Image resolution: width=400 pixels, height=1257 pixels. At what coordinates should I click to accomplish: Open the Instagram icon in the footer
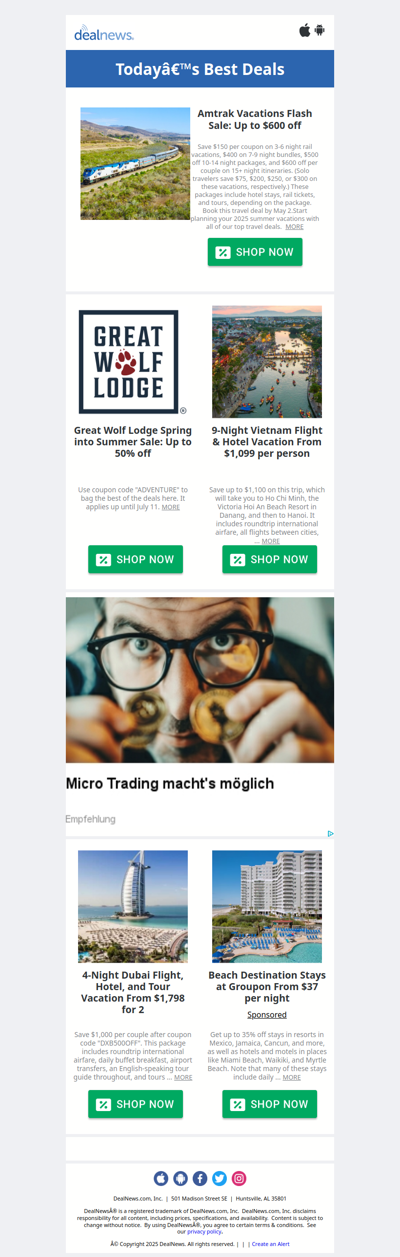[239, 1179]
